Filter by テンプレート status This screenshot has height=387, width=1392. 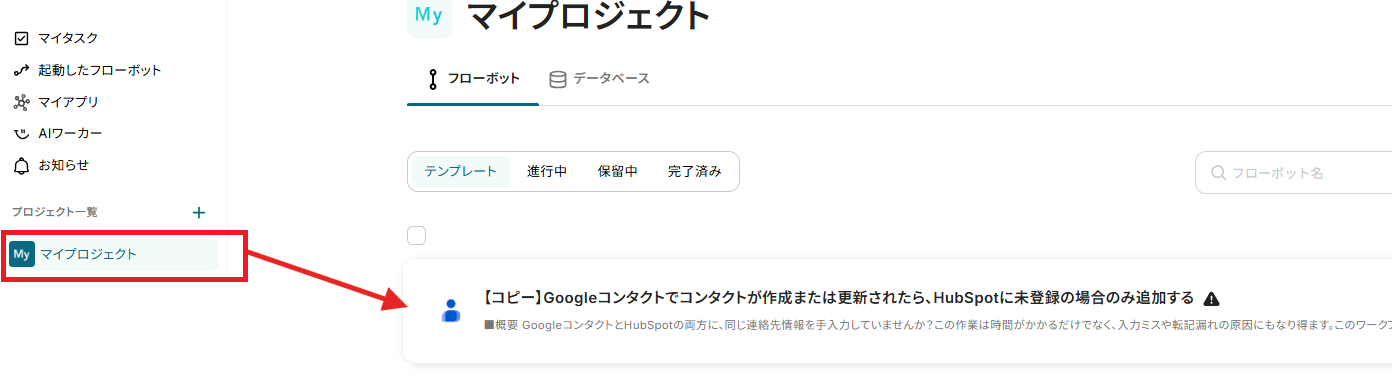tap(460, 172)
